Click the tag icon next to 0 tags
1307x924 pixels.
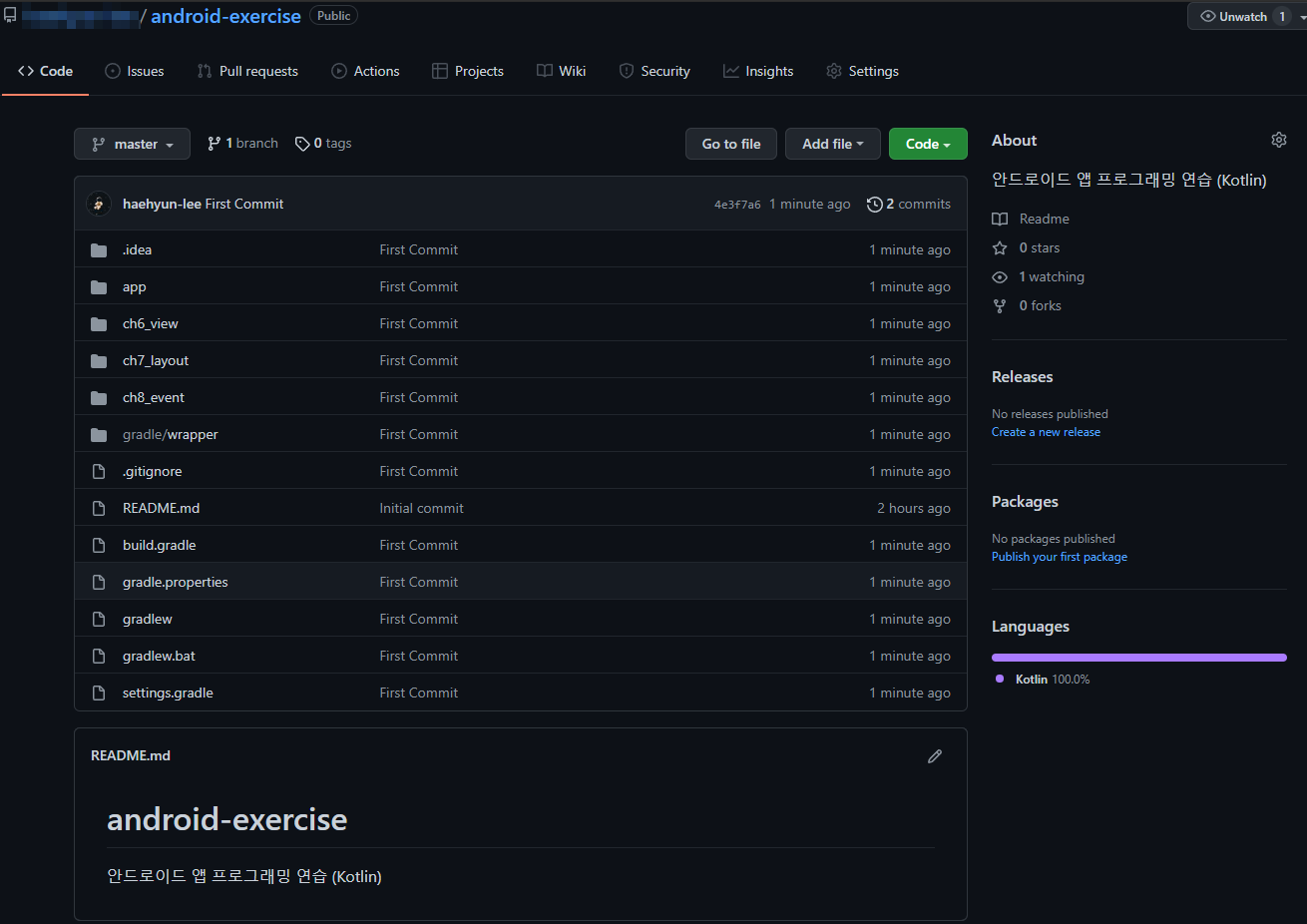[x=302, y=144]
